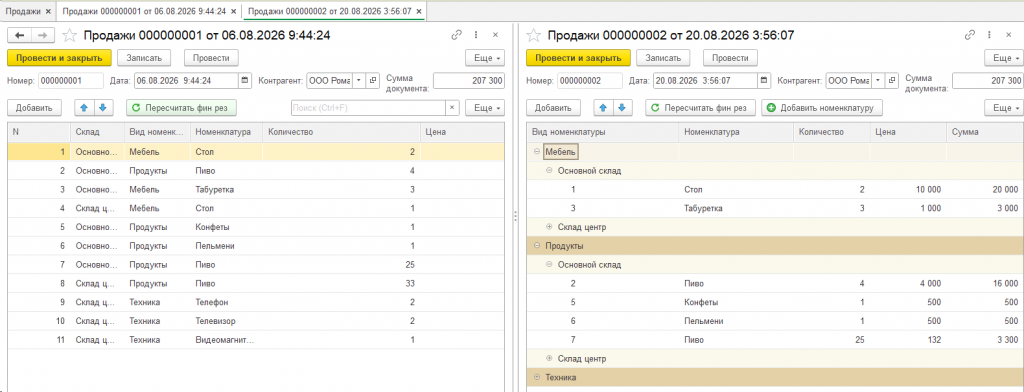Add document 000000001 to favorites star
1024x392 pixels.
pyautogui.click(x=69, y=35)
